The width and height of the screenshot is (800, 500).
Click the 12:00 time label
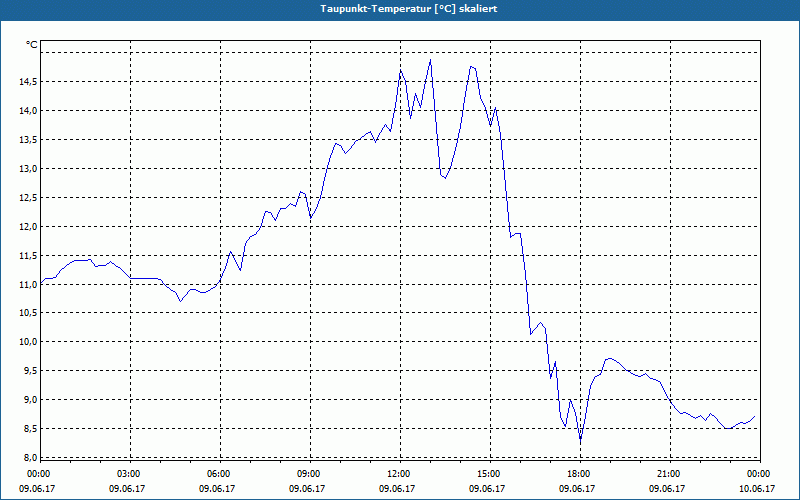[400, 474]
